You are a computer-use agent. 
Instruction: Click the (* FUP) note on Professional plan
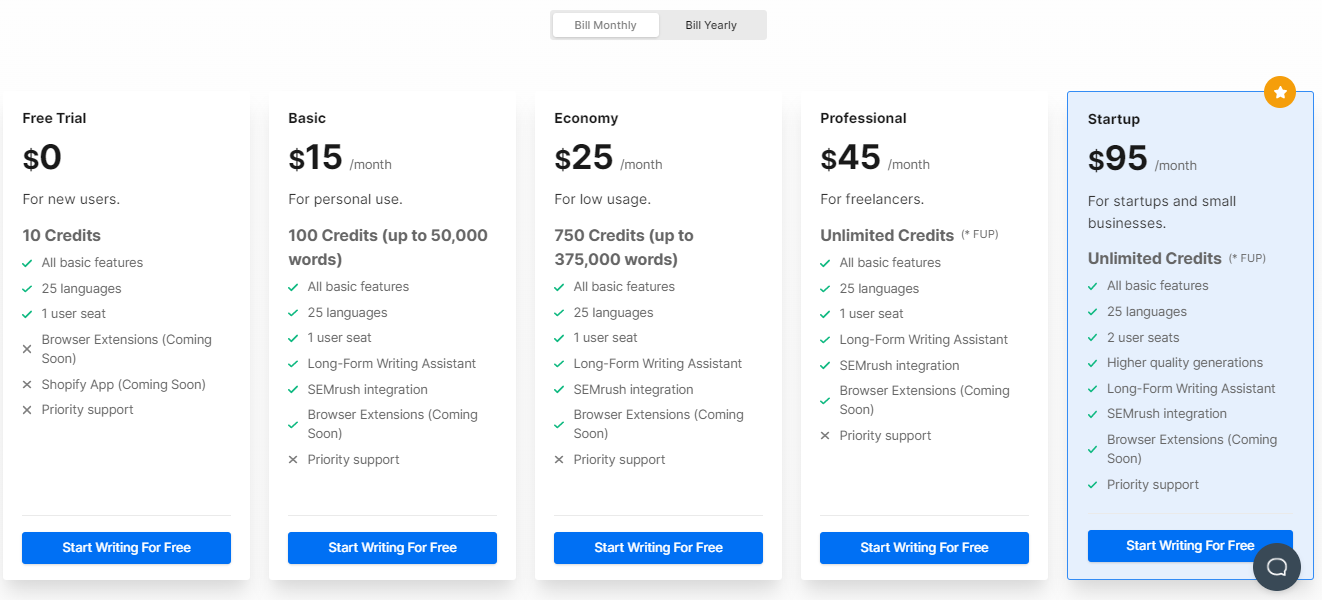[x=981, y=234]
